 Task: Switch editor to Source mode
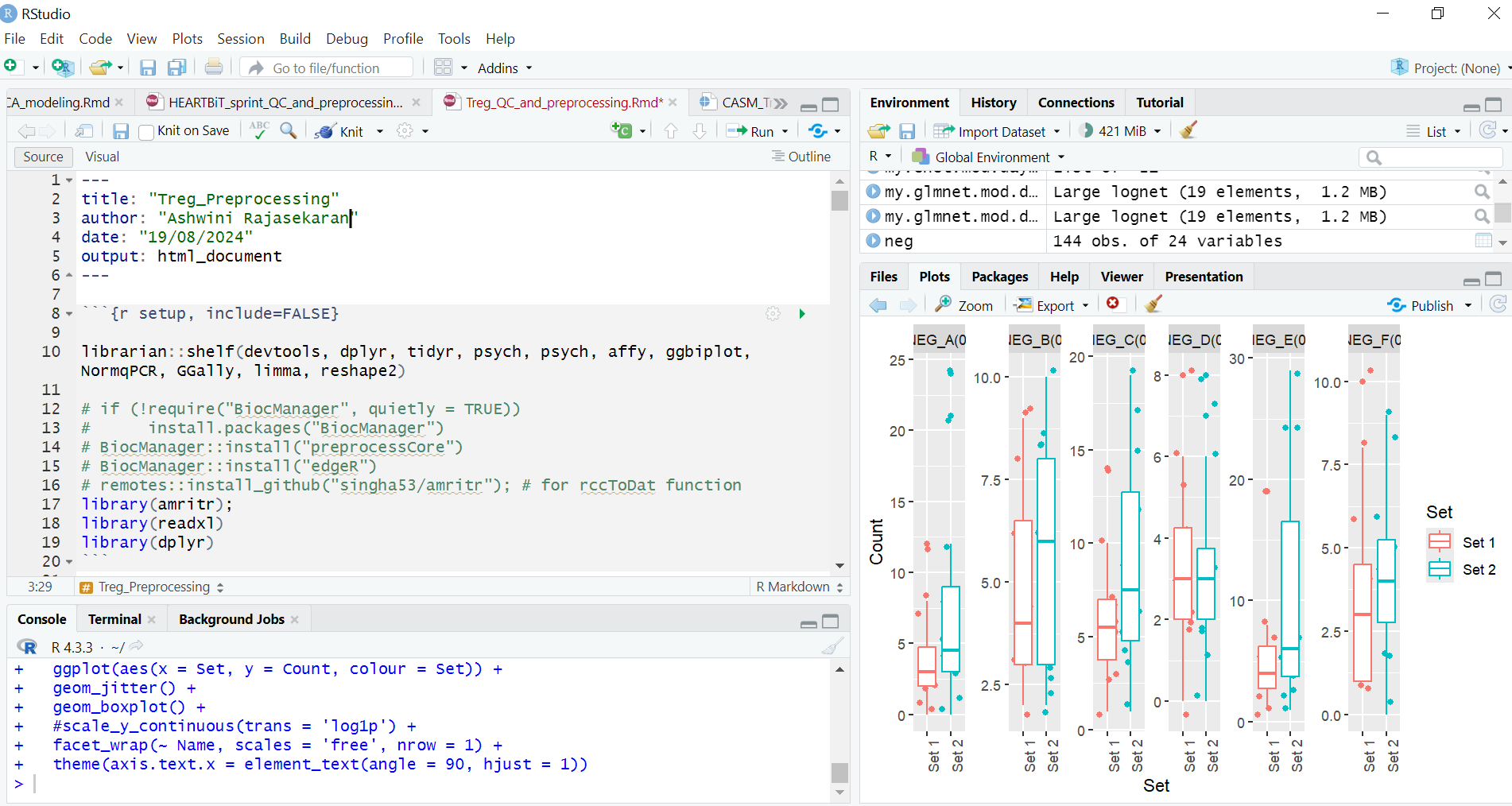[44, 157]
